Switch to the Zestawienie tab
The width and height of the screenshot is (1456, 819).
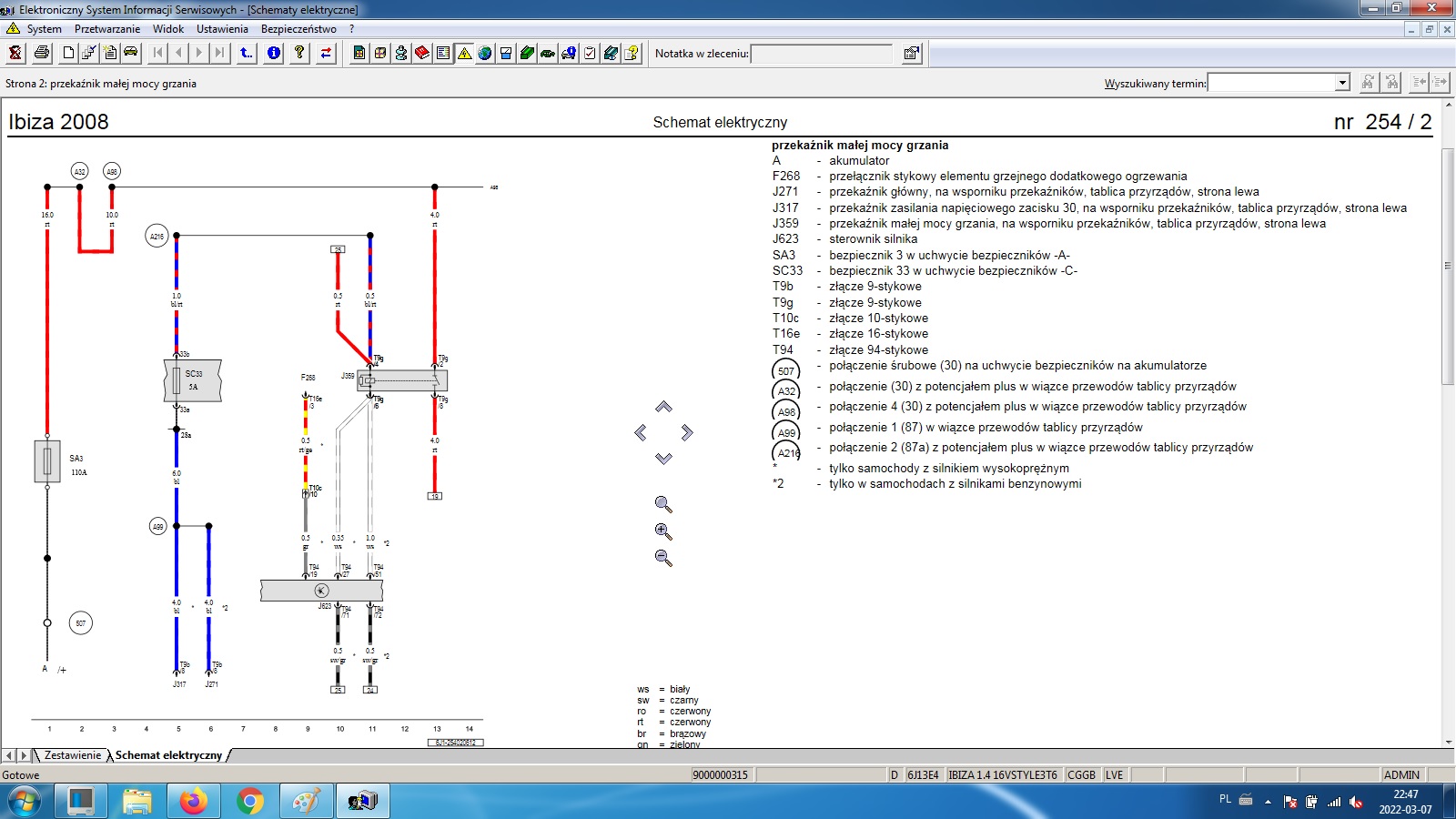73,755
